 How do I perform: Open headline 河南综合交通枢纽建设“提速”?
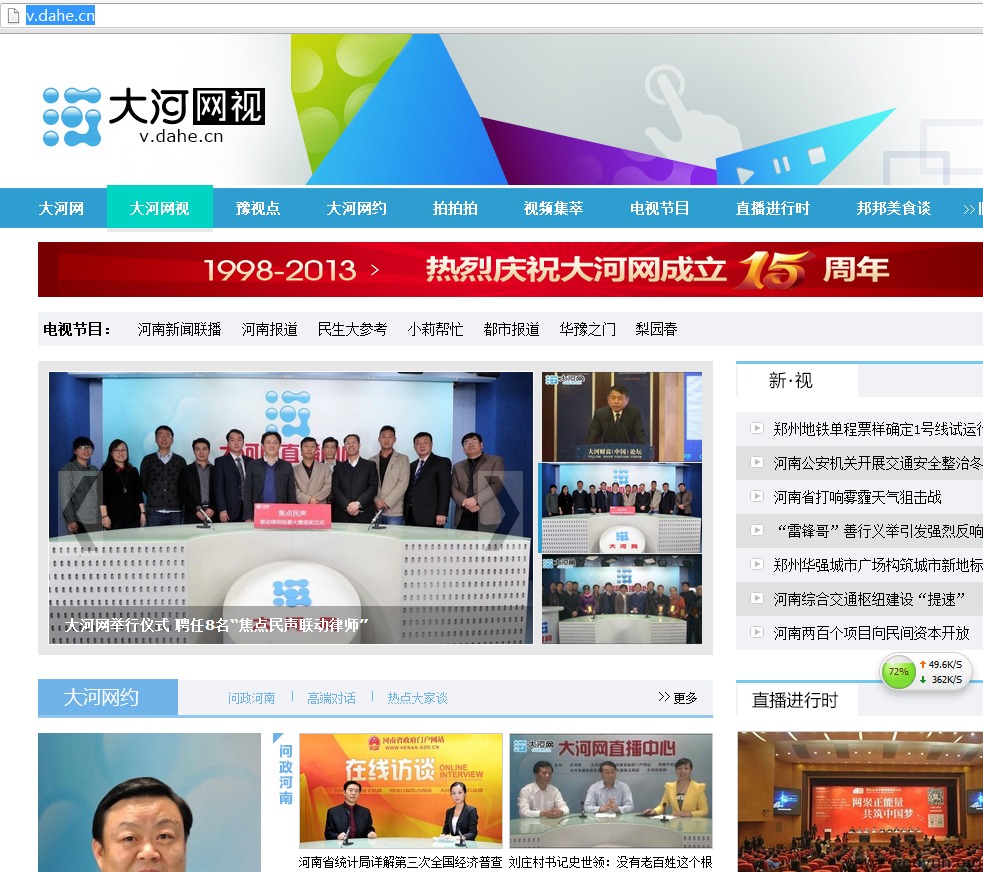tap(868, 599)
